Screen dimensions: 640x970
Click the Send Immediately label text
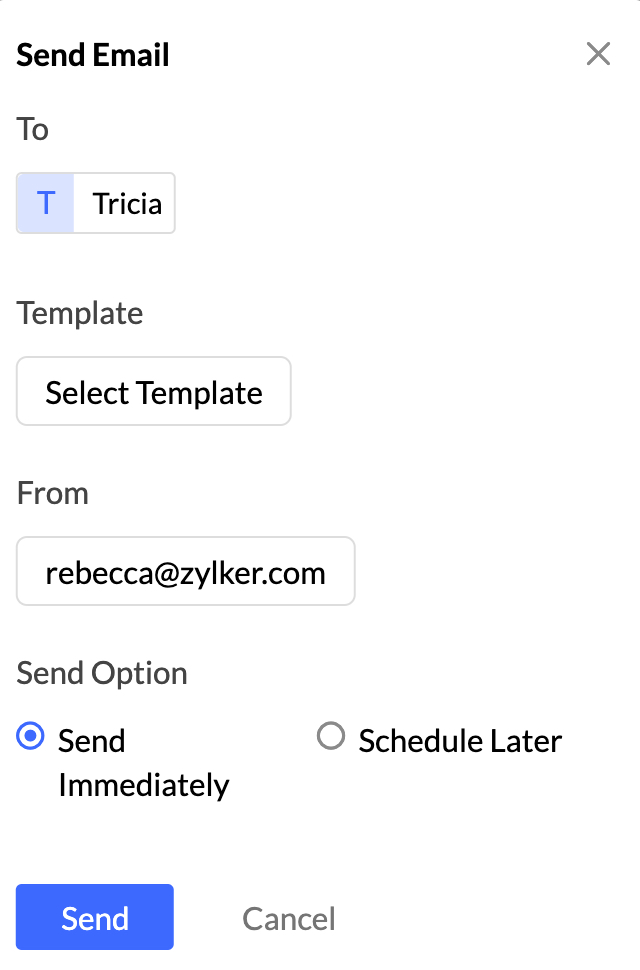coord(143,763)
